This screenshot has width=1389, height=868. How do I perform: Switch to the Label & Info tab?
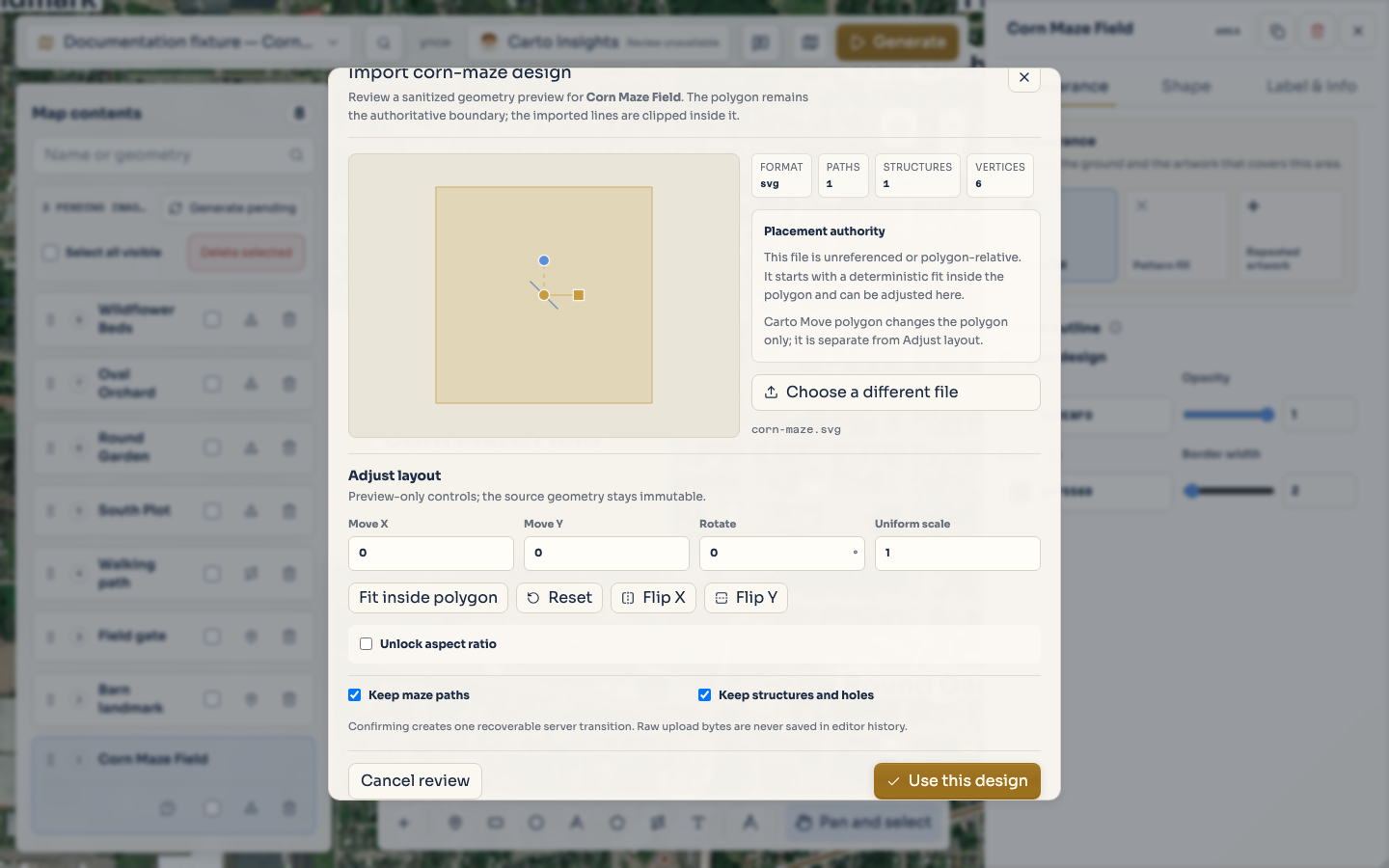tap(1311, 87)
